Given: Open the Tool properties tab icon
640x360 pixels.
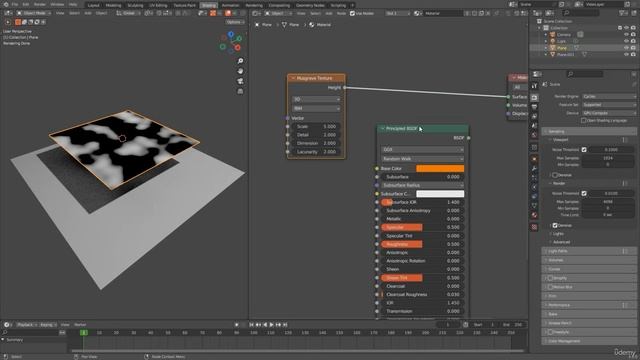Looking at the screenshot, I should click(x=535, y=86).
